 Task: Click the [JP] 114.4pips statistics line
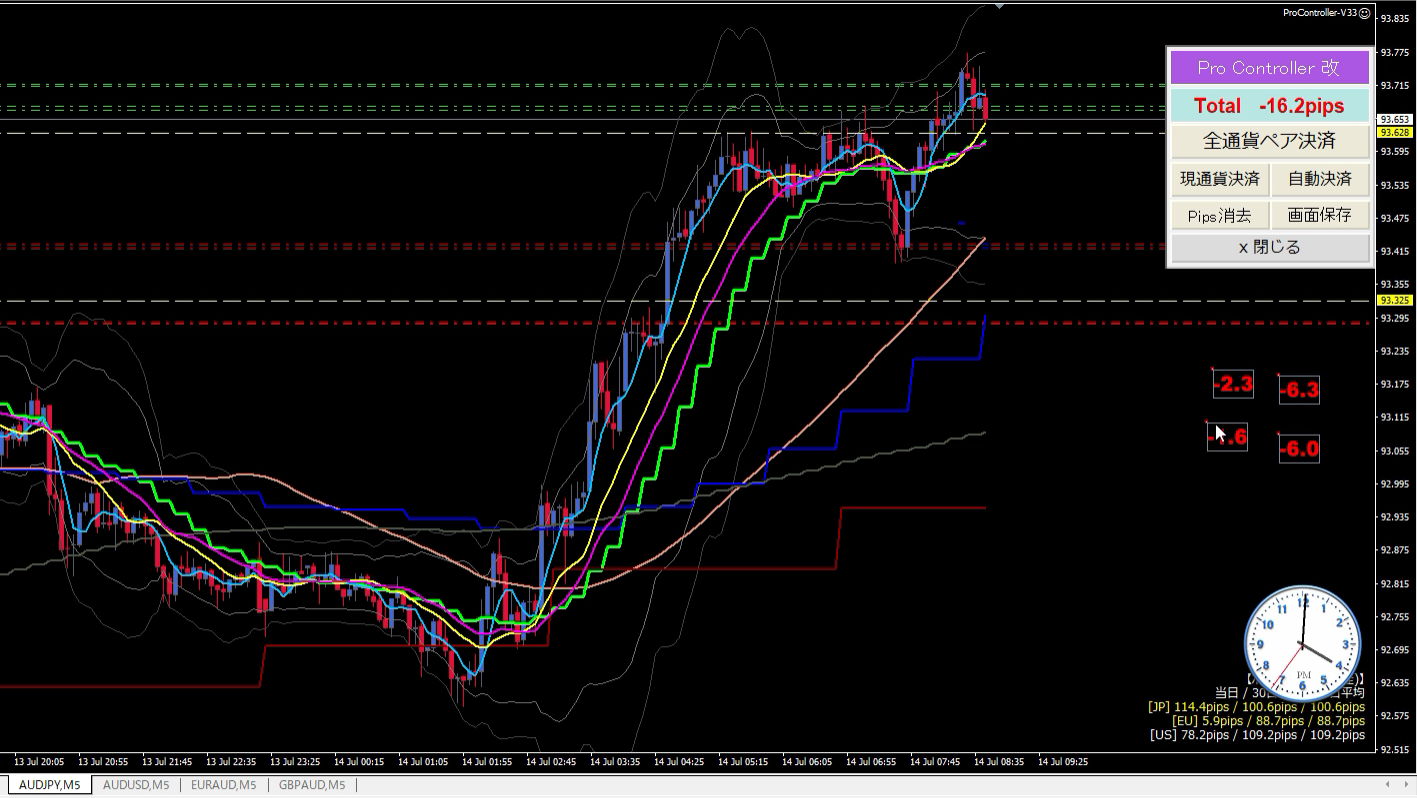[1256, 706]
